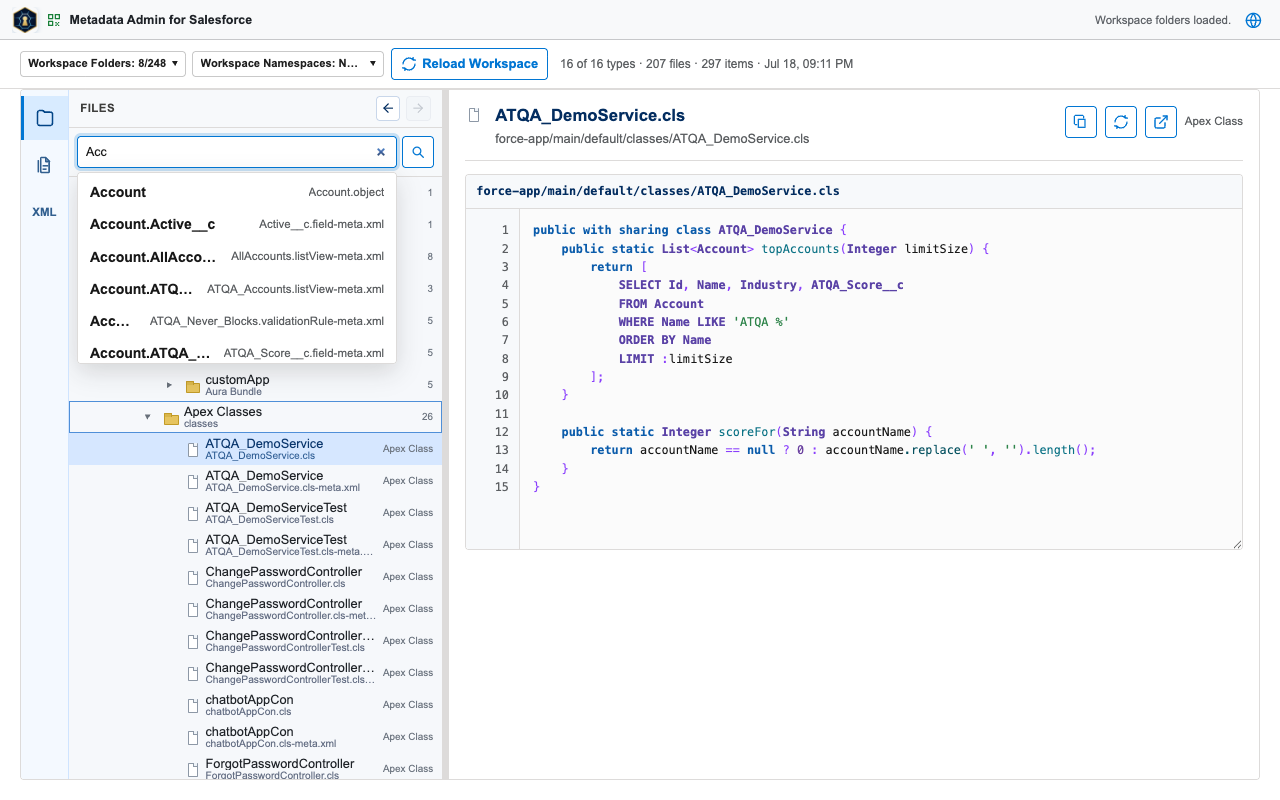Go back with the left arrow button

(388, 108)
